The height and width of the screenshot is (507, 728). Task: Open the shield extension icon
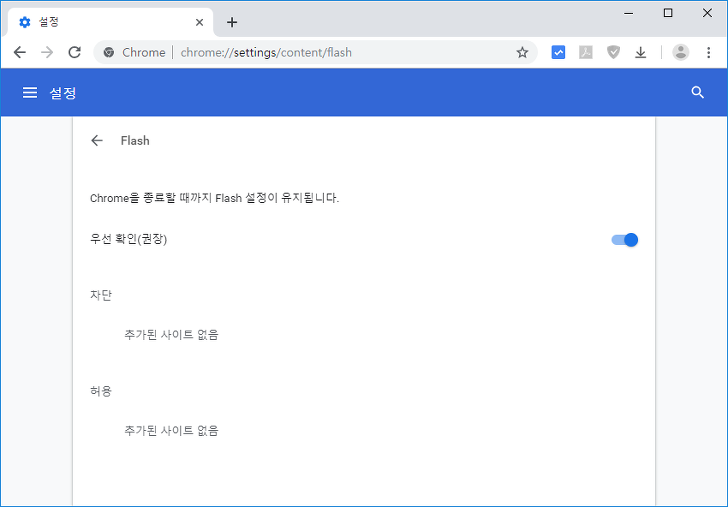[x=613, y=52]
